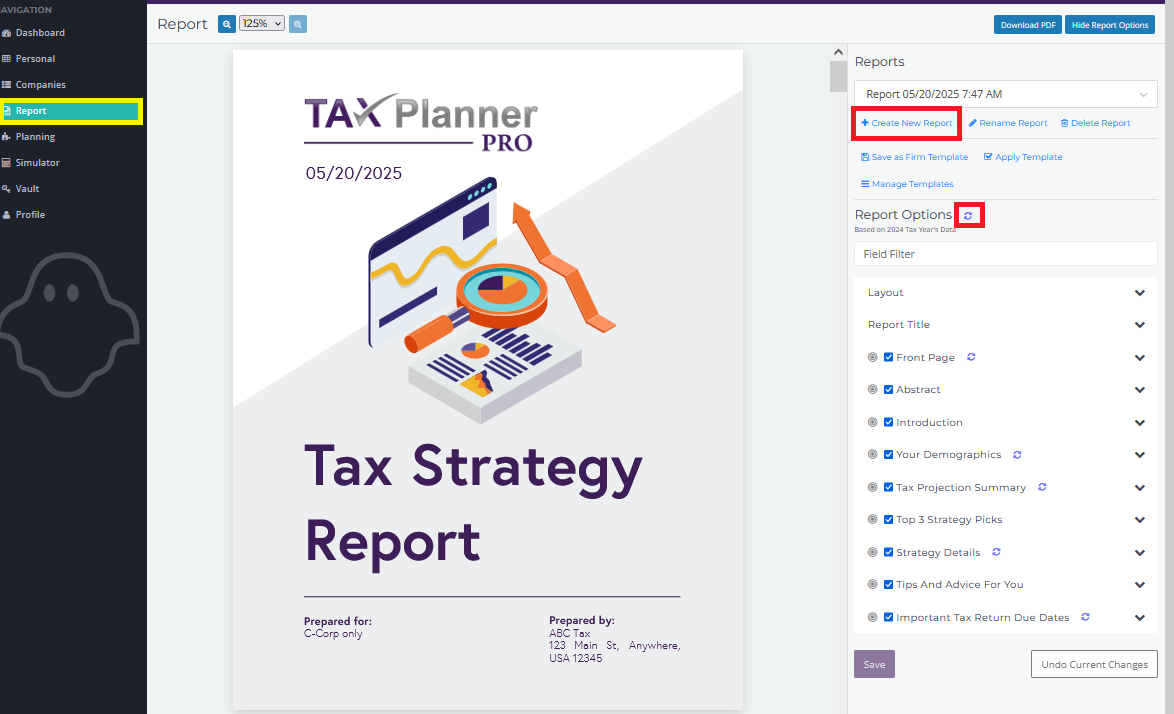Screen dimensions: 1174x714
Task: Open the 125% zoom level dropdown
Action: 261,24
